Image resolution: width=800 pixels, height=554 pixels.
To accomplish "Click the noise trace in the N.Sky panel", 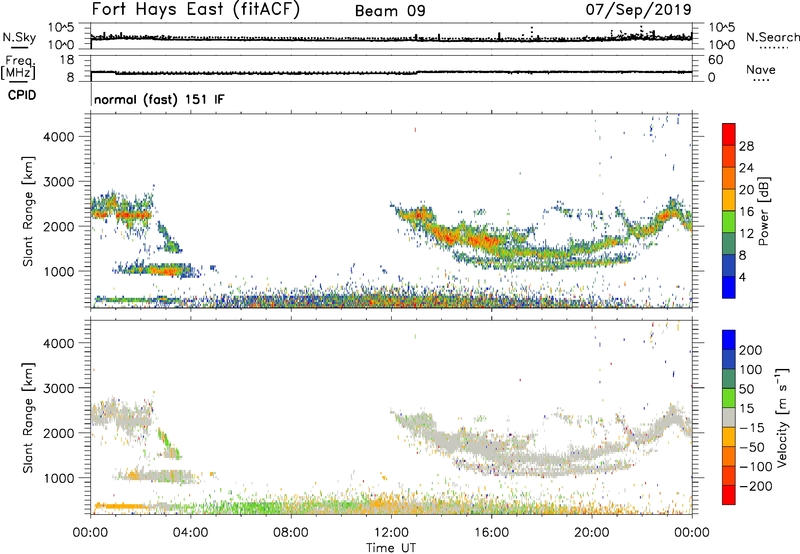I will (391, 38).
